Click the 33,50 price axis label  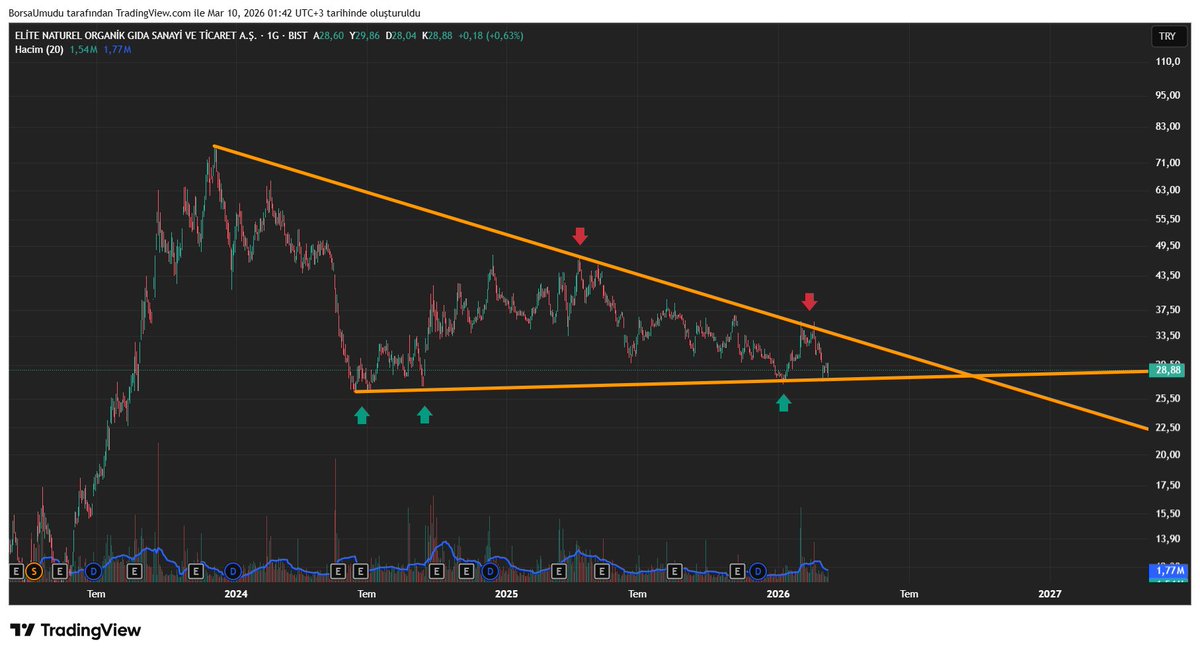point(1167,335)
